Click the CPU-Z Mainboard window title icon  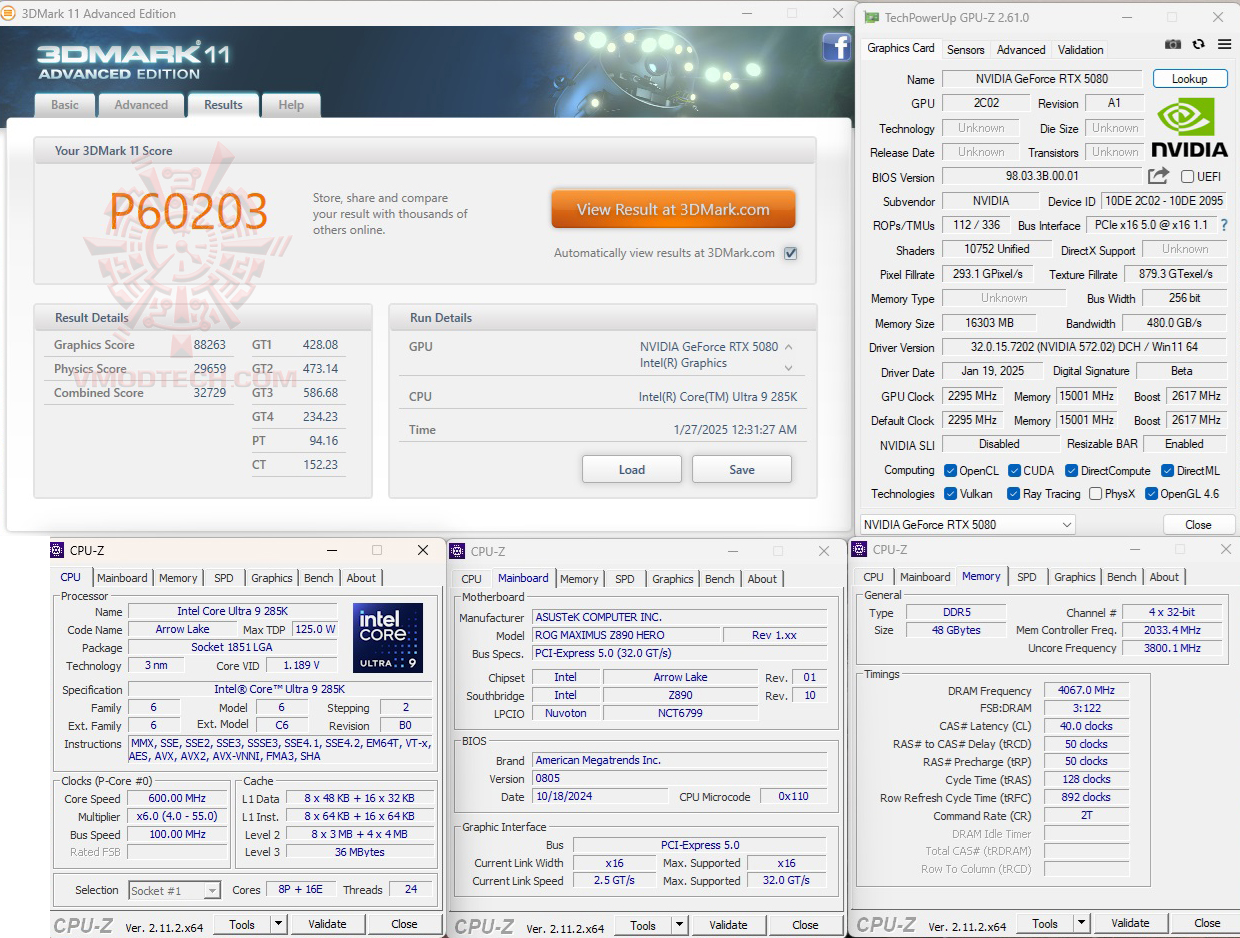(x=458, y=551)
